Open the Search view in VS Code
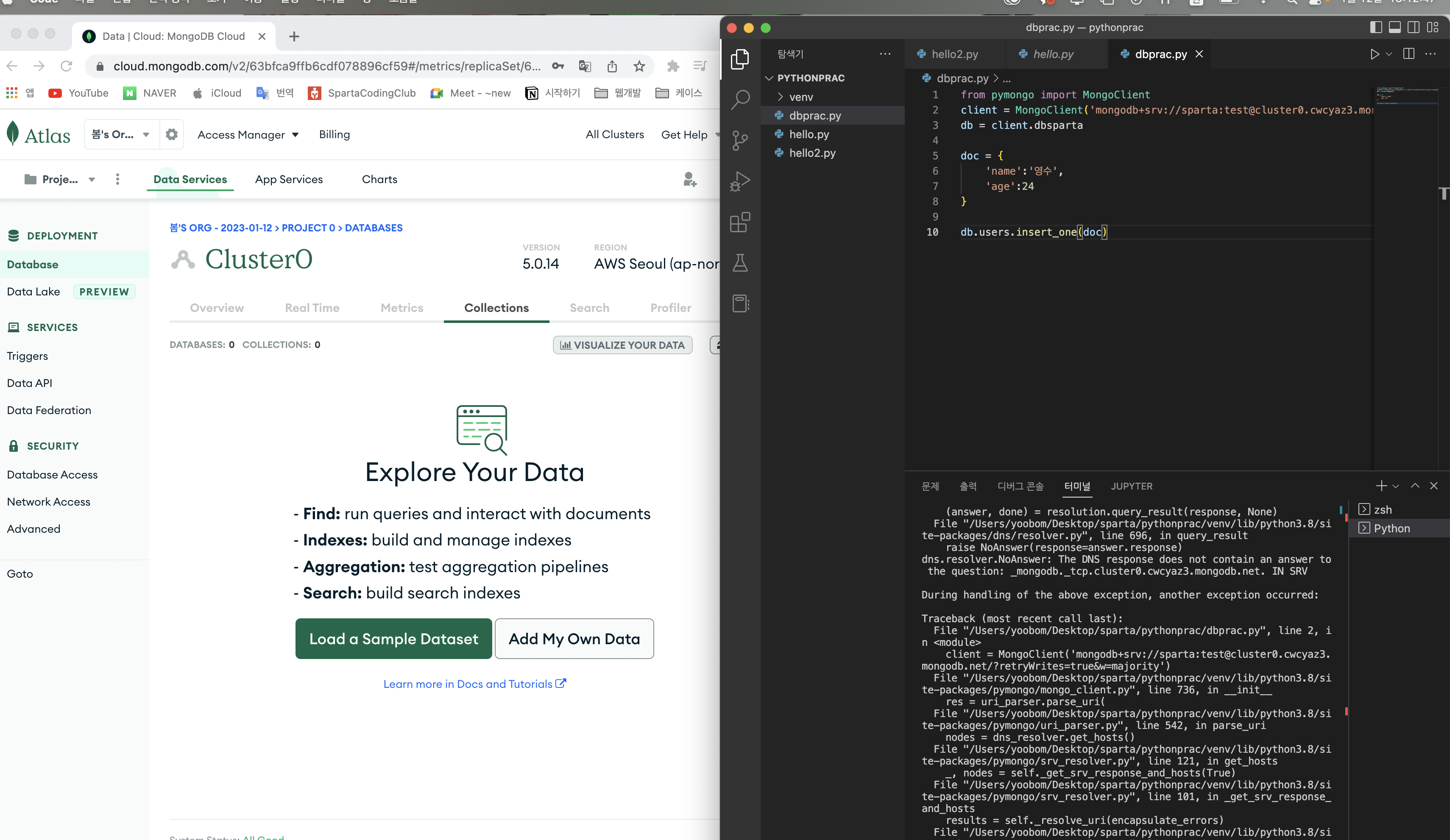 (x=740, y=100)
